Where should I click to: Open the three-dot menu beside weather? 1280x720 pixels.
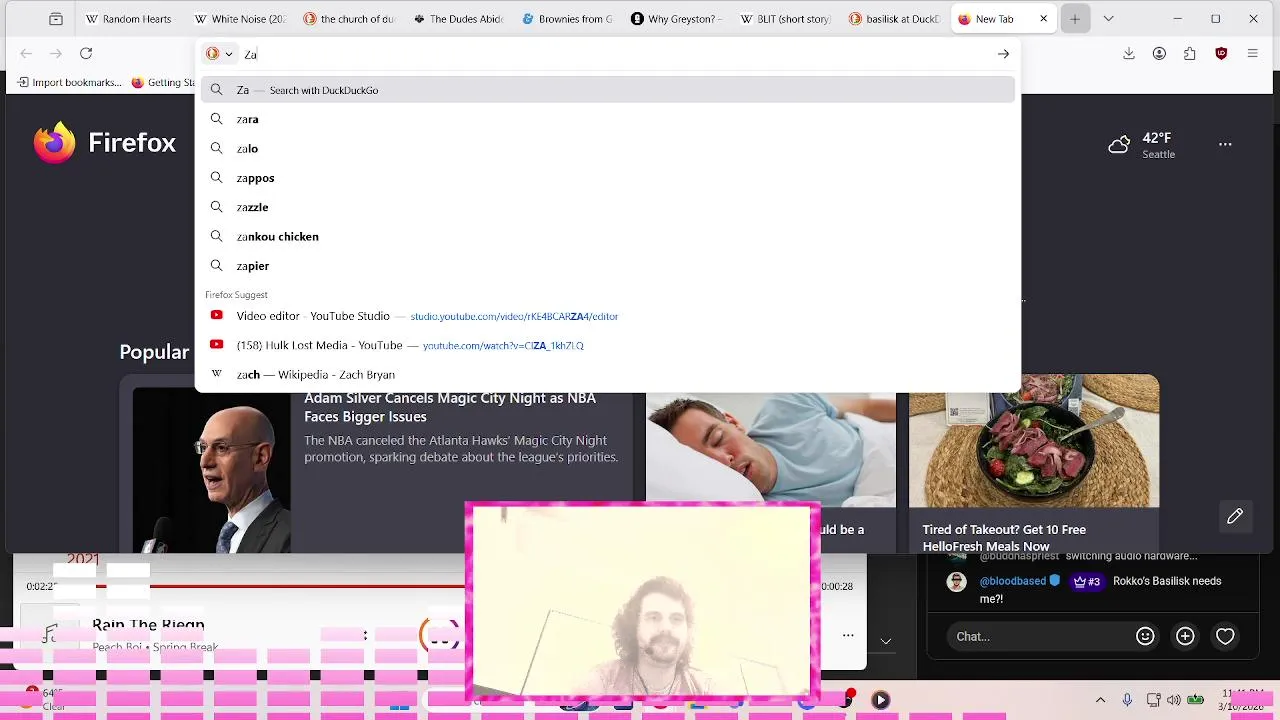pos(1225,144)
